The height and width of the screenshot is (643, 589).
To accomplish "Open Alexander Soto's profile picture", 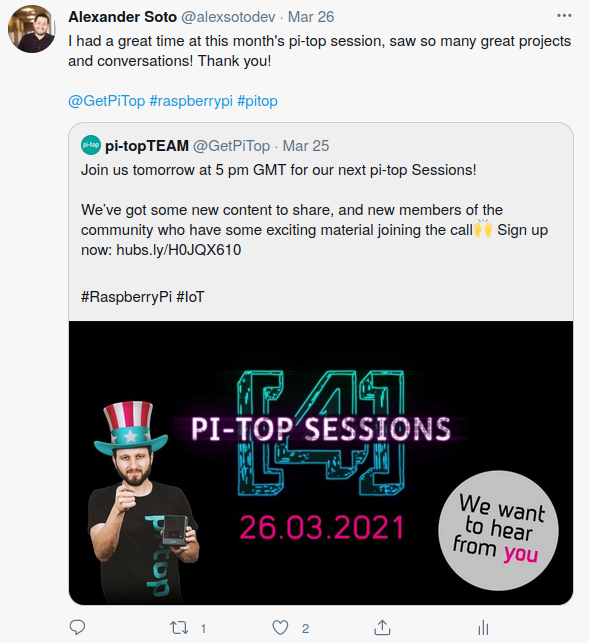I will pyautogui.click(x=32, y=29).
